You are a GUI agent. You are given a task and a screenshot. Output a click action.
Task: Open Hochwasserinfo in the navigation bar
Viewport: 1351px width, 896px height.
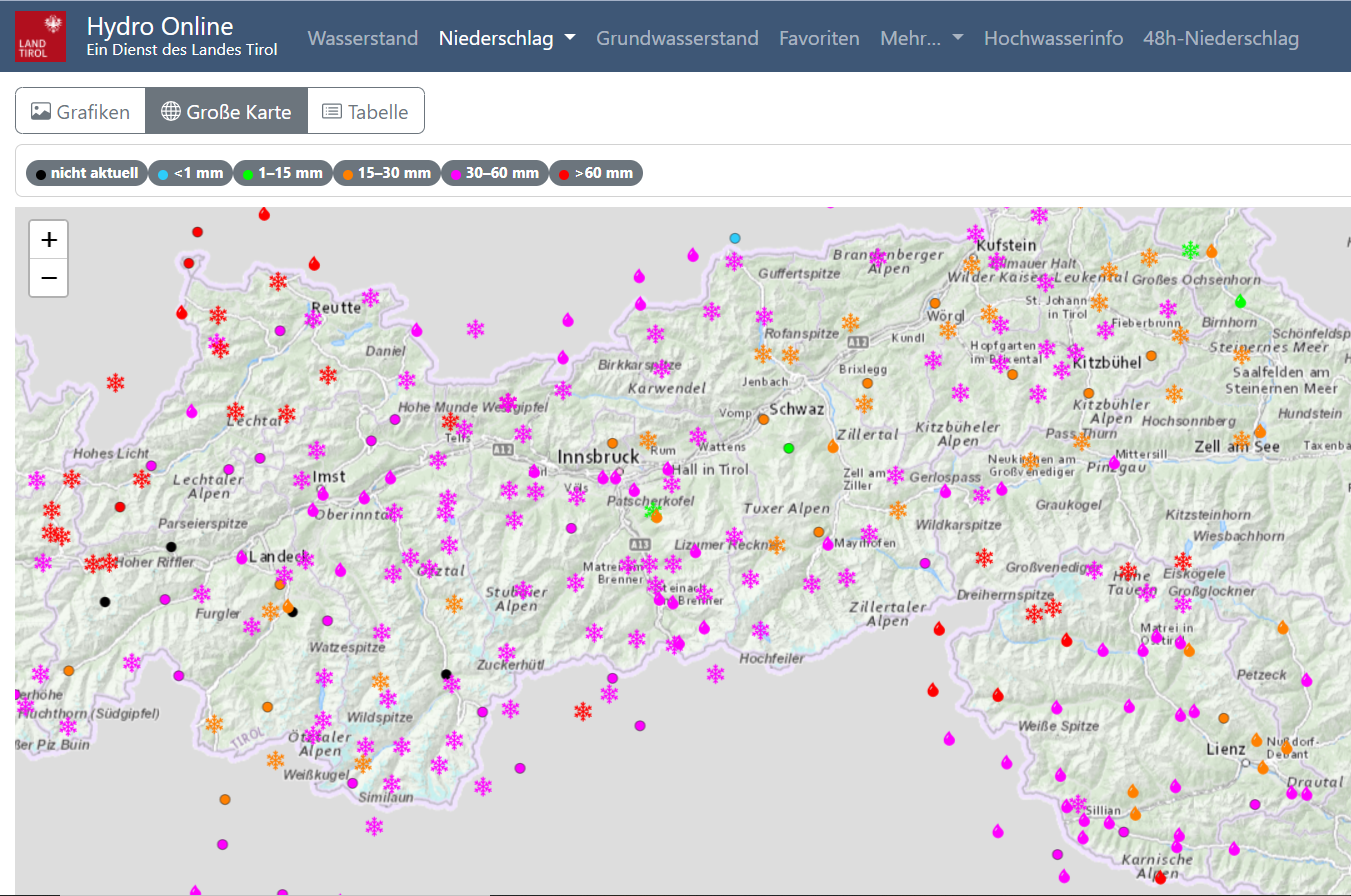pyautogui.click(x=1053, y=38)
